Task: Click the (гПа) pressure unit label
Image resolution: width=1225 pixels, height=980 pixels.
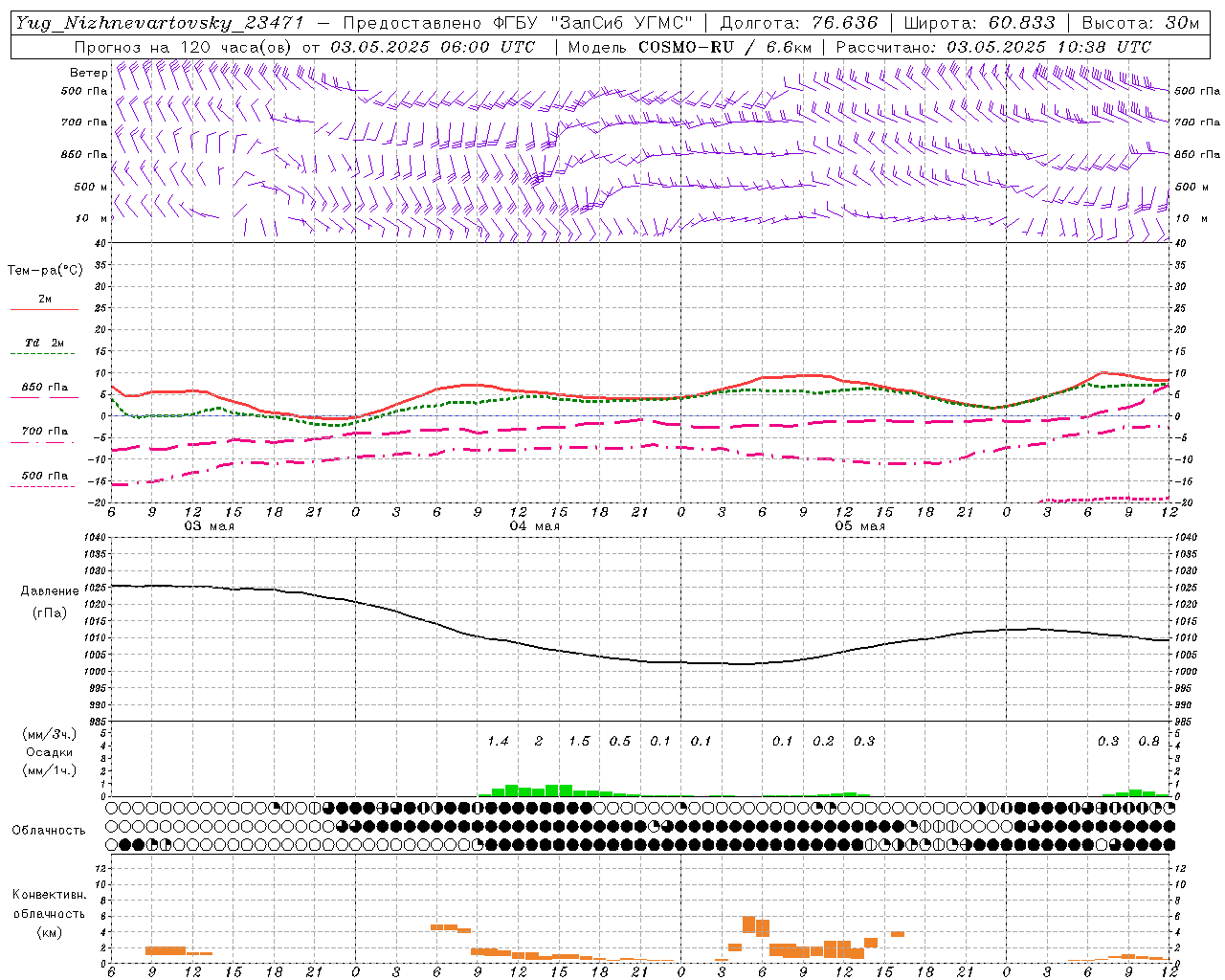Action: (50, 613)
